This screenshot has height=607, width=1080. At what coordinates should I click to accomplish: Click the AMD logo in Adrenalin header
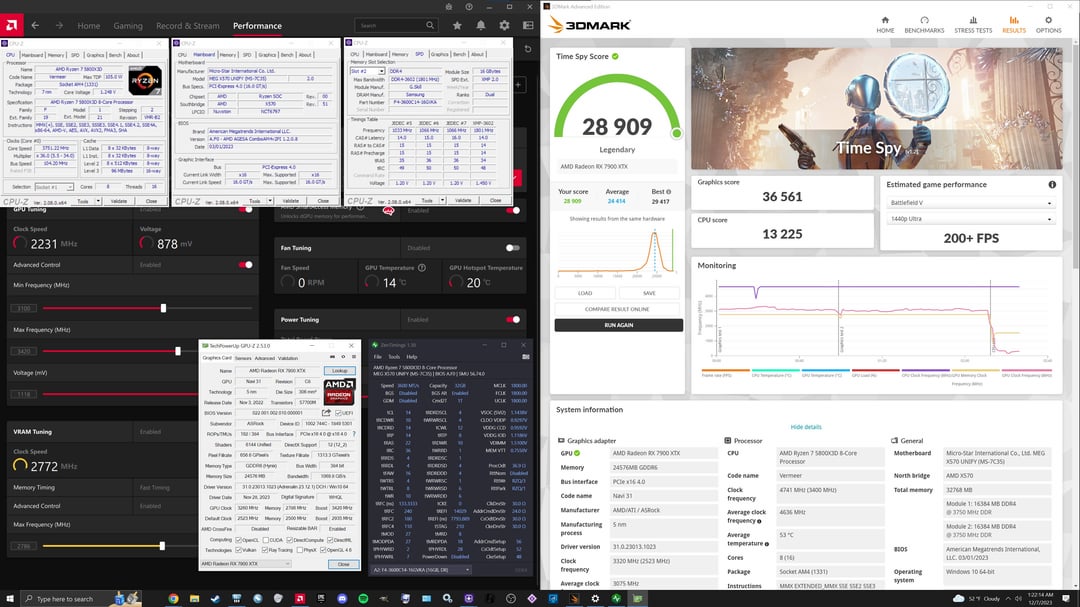11,25
